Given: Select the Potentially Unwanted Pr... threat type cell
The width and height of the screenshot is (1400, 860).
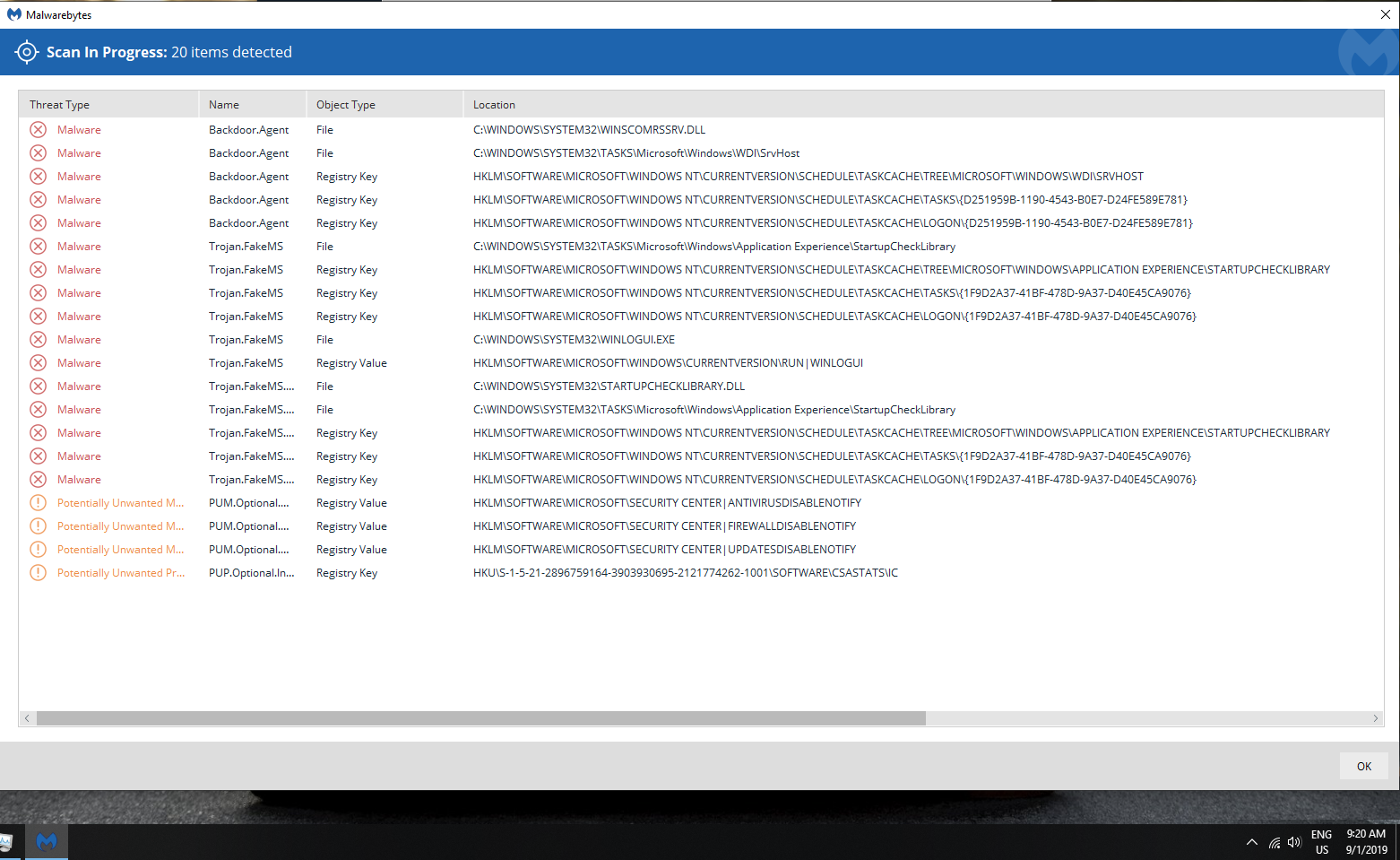Looking at the screenshot, I should pos(121,573).
